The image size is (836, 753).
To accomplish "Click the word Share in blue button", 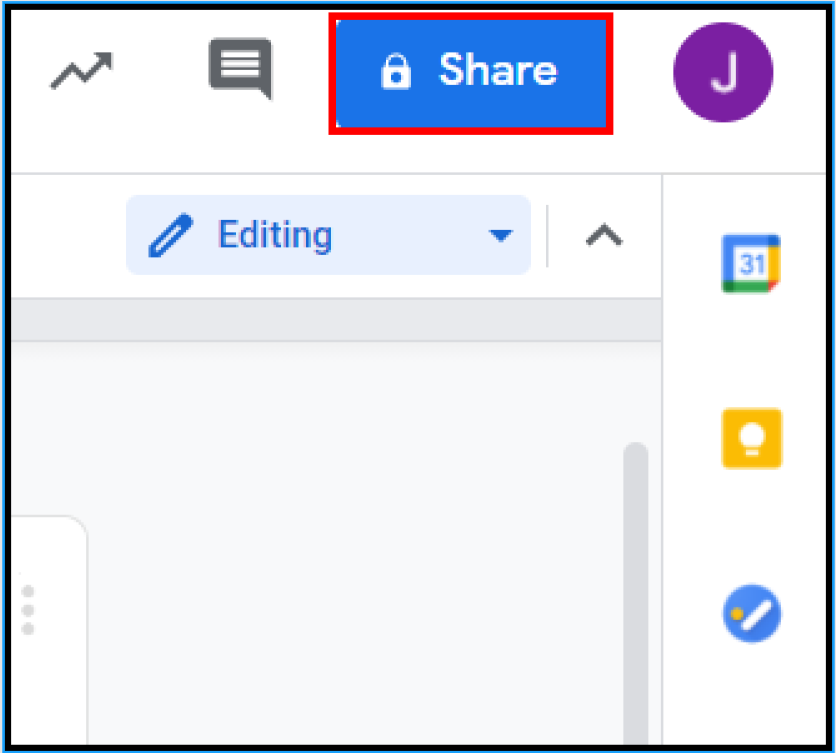I will (498, 72).
